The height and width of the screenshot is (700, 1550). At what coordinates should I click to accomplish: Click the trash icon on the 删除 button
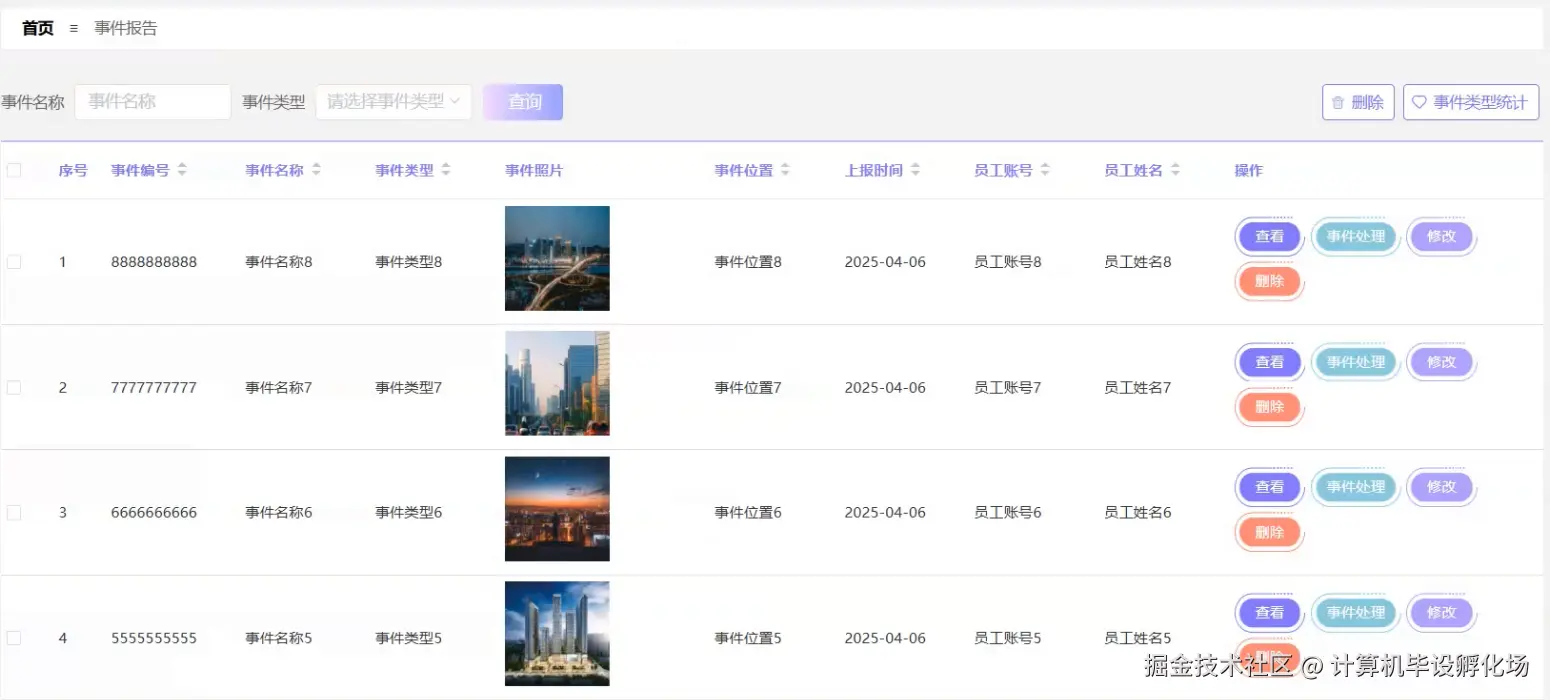click(1338, 101)
